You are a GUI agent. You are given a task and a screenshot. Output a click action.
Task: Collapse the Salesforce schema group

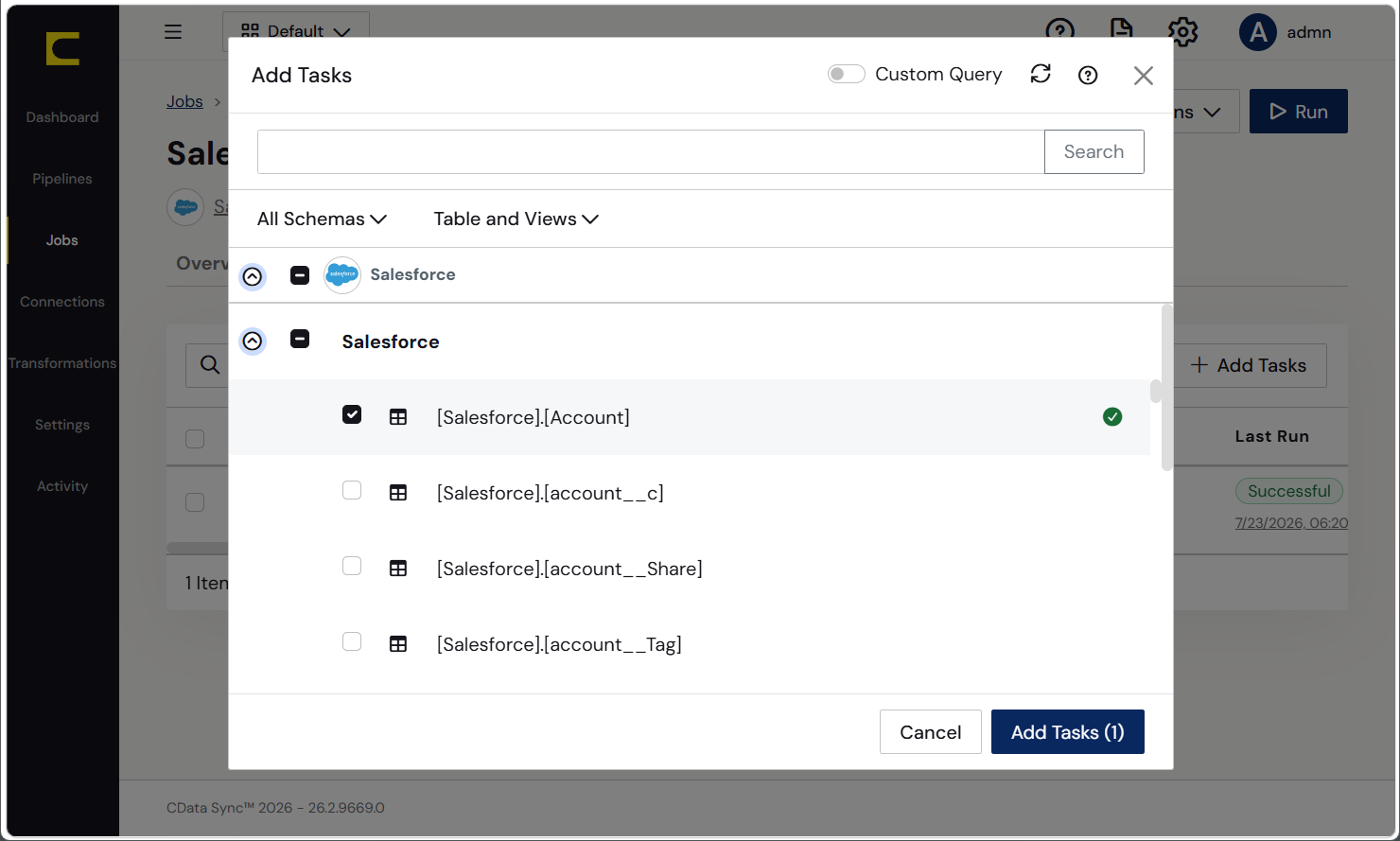click(253, 341)
